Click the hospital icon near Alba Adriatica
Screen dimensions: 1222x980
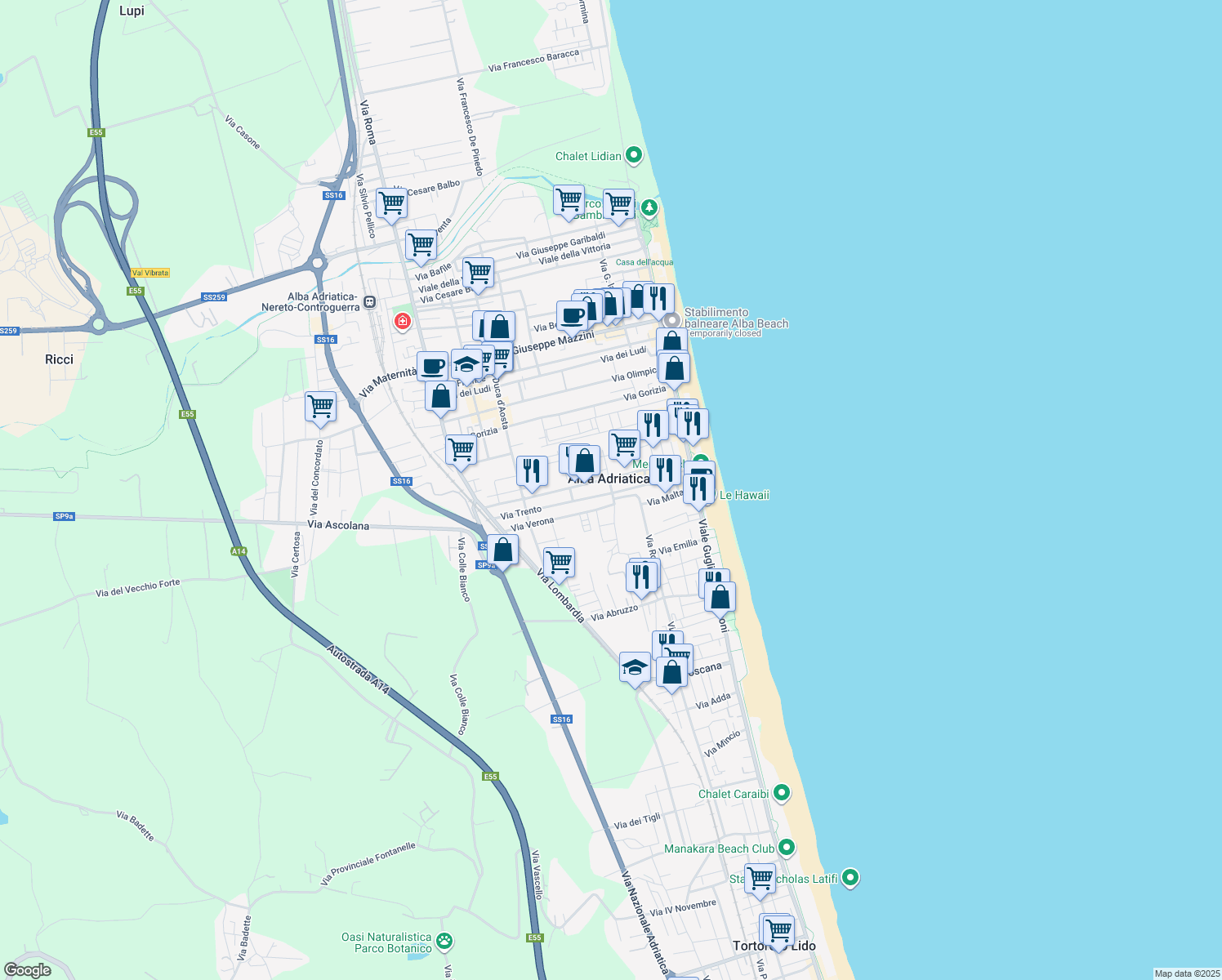(x=402, y=322)
